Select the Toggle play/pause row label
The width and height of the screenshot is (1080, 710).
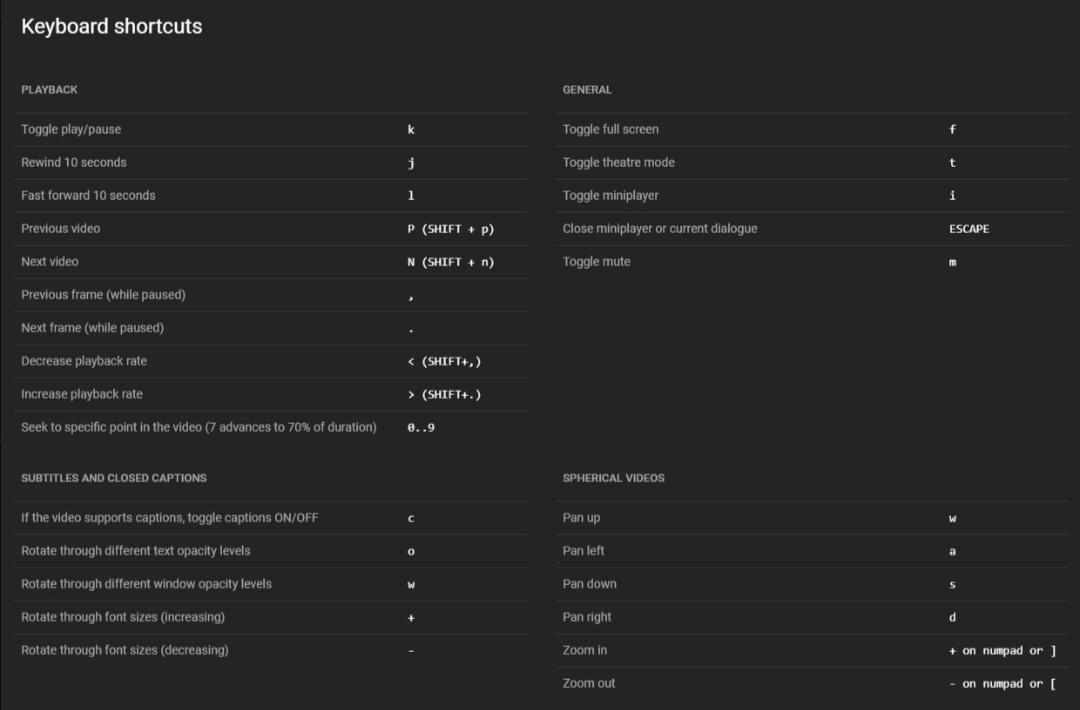tap(71, 129)
